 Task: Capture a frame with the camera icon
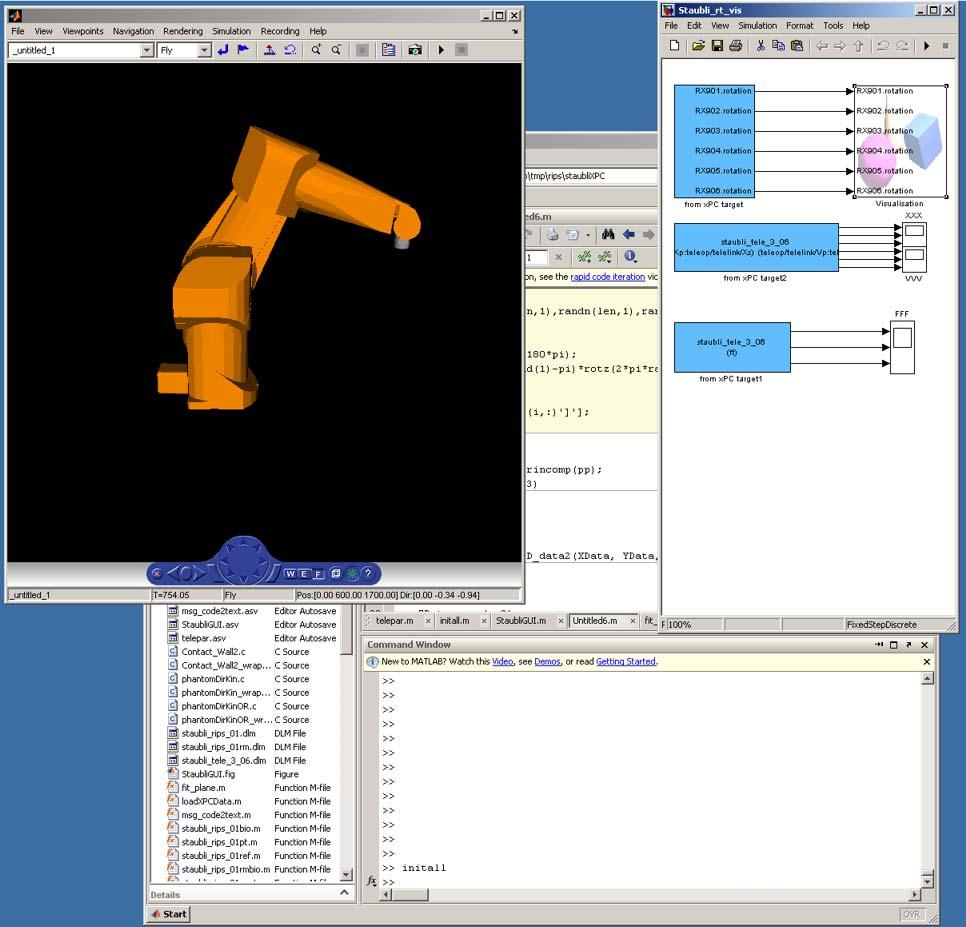point(415,50)
